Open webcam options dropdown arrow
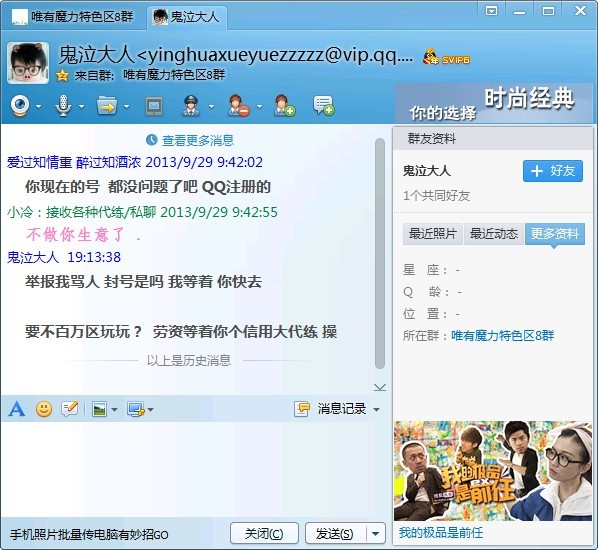598x550 pixels. click(38, 106)
